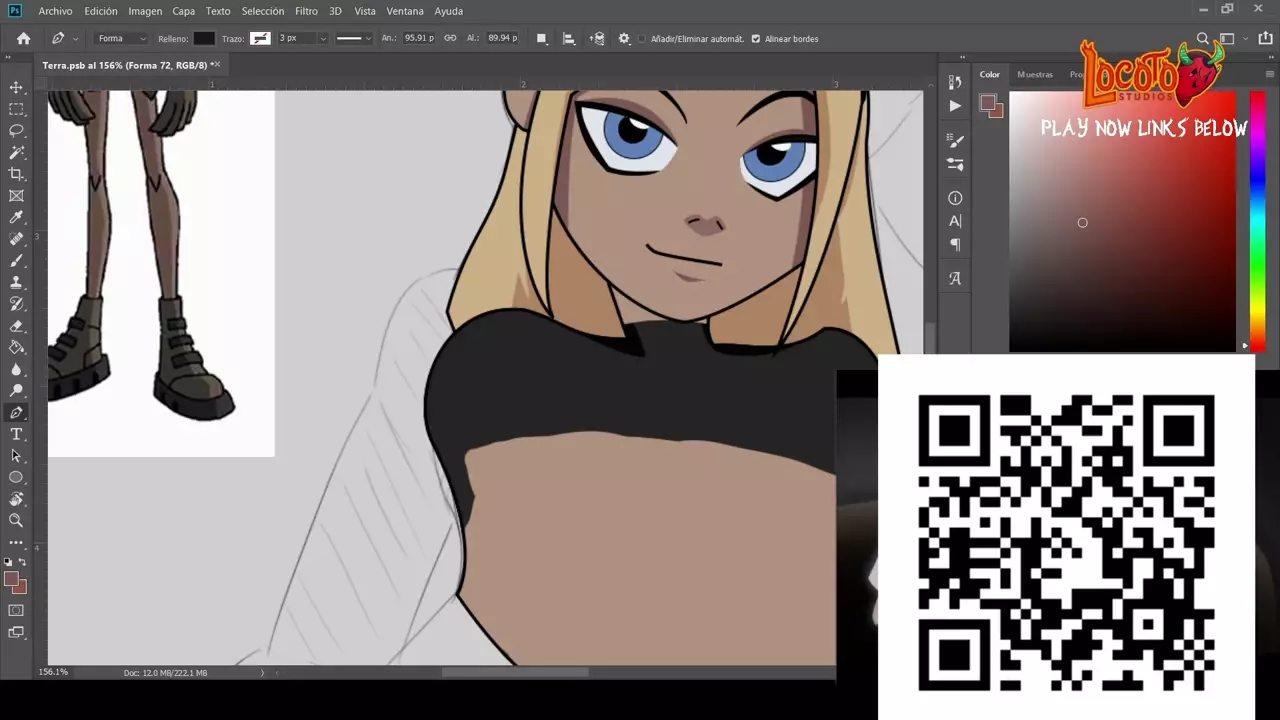
Task: Open the stroke line style dropdown
Action: 353,39
